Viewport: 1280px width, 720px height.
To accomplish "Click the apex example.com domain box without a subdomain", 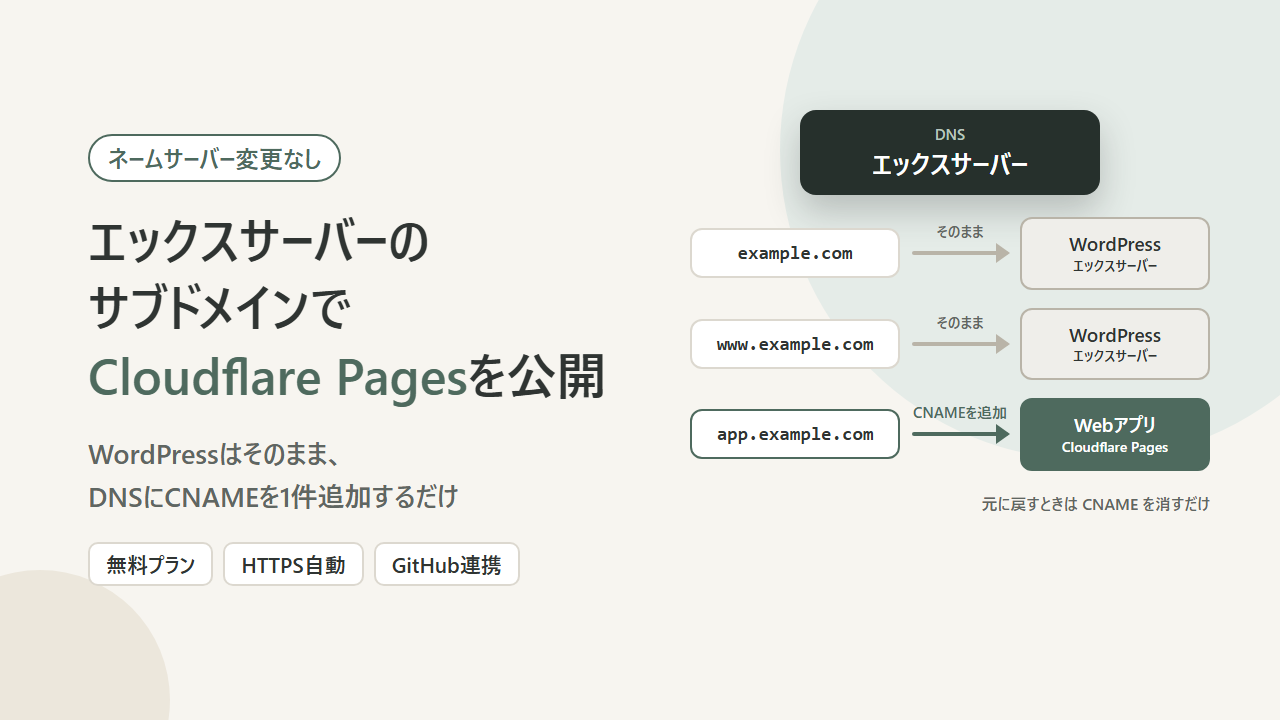I will (x=795, y=253).
